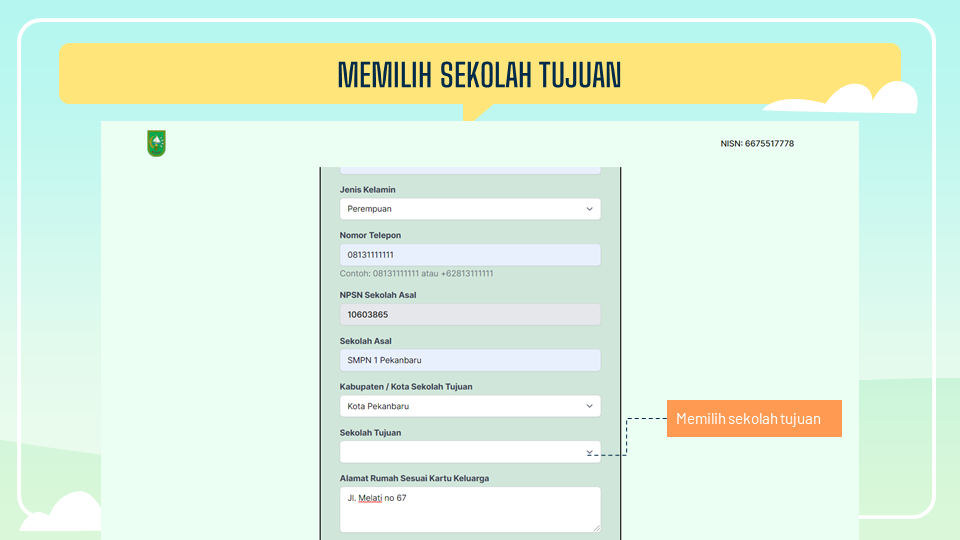Image resolution: width=960 pixels, height=540 pixels.
Task: Click the resize handle of the Alamat textarea
Action: [x=596, y=527]
